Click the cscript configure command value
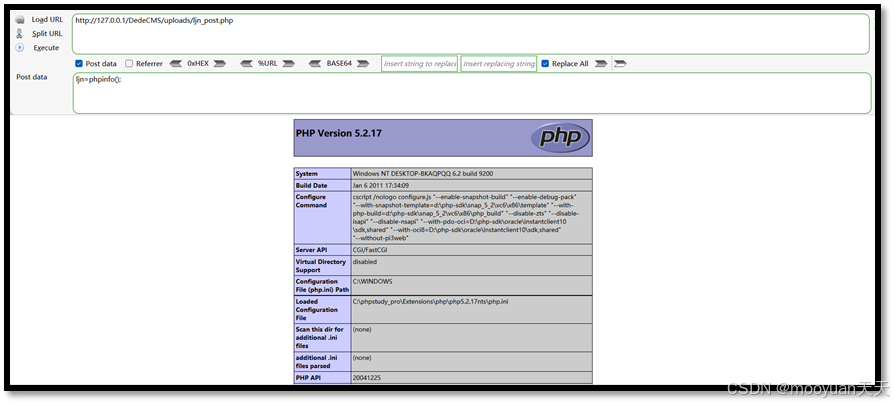The image size is (894, 404). pyautogui.click(x=467, y=217)
